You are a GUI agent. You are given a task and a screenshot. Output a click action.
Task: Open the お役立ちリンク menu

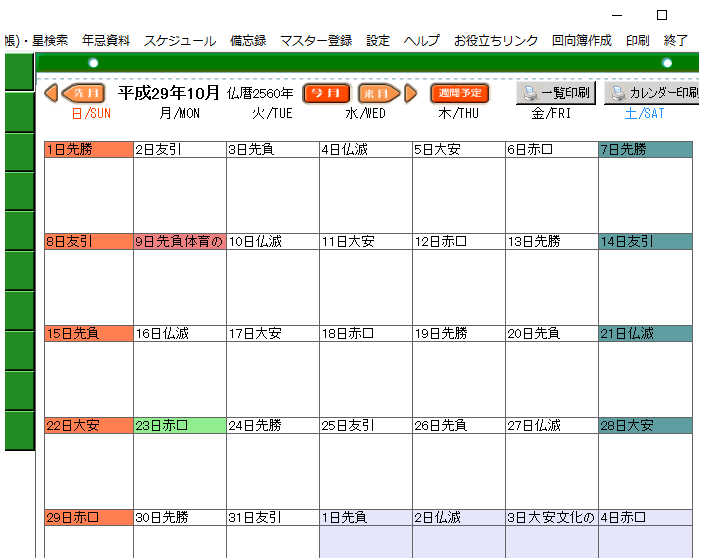coord(496,41)
